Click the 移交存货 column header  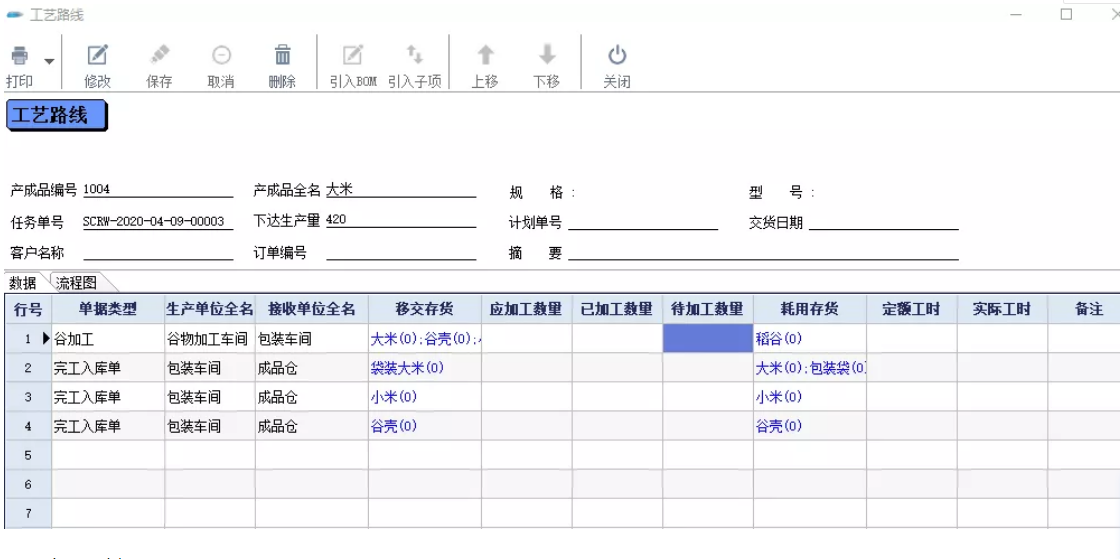point(425,309)
